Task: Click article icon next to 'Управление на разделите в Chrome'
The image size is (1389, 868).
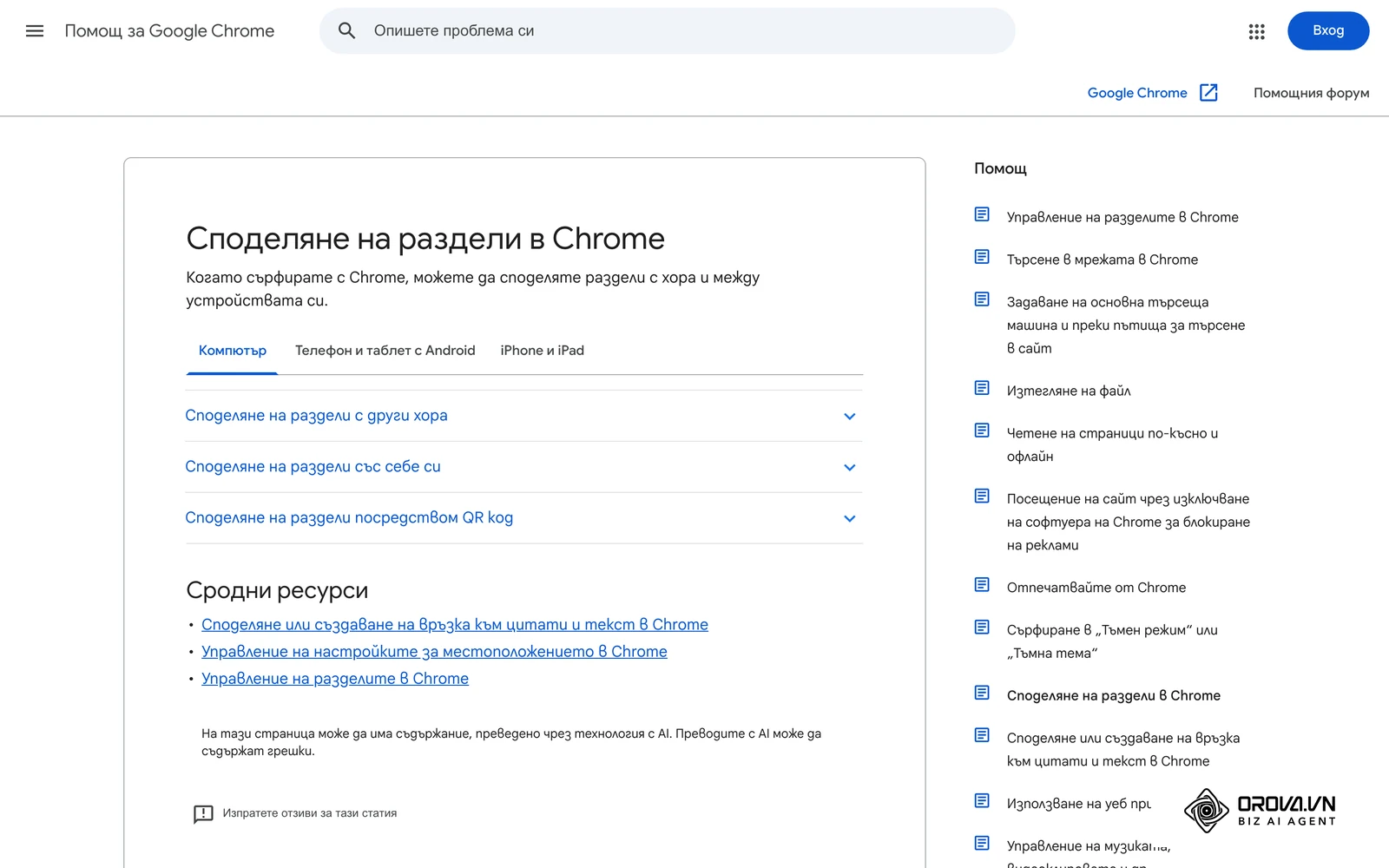Action: coord(982,214)
